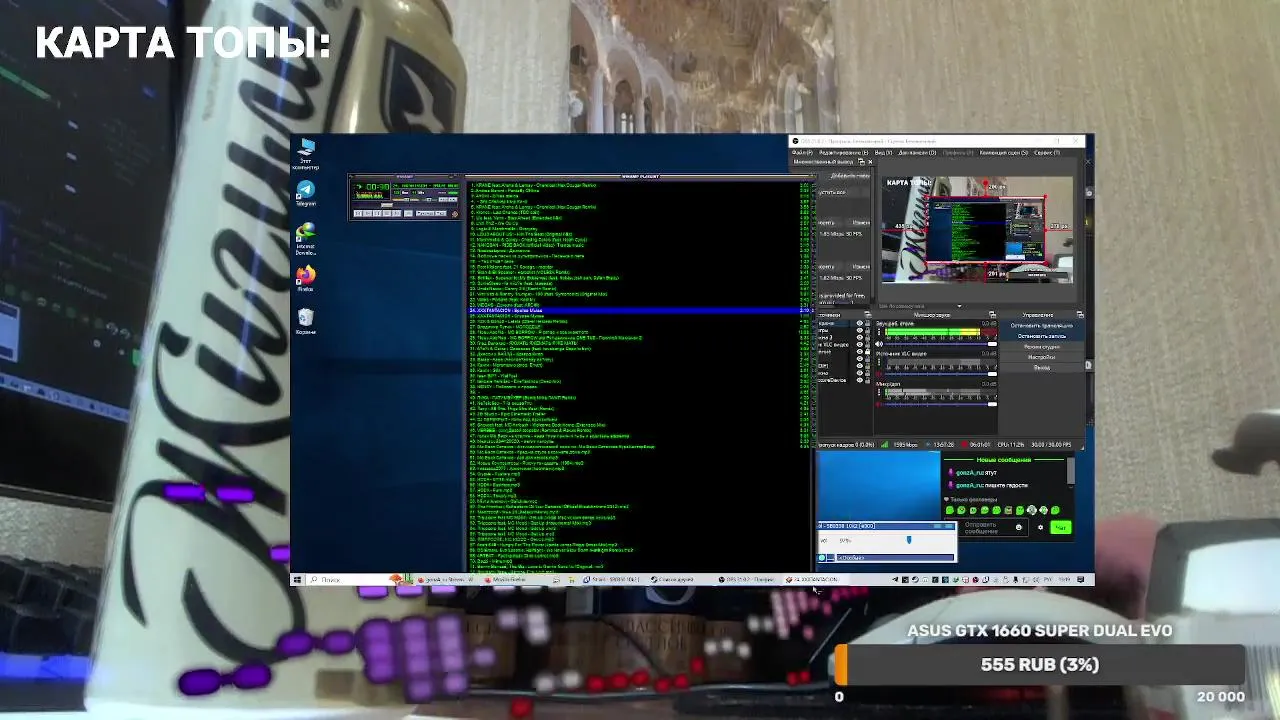Click 30.00 / 30.00 FPS status text
The width and height of the screenshot is (1280, 720).
[x=1051, y=445]
